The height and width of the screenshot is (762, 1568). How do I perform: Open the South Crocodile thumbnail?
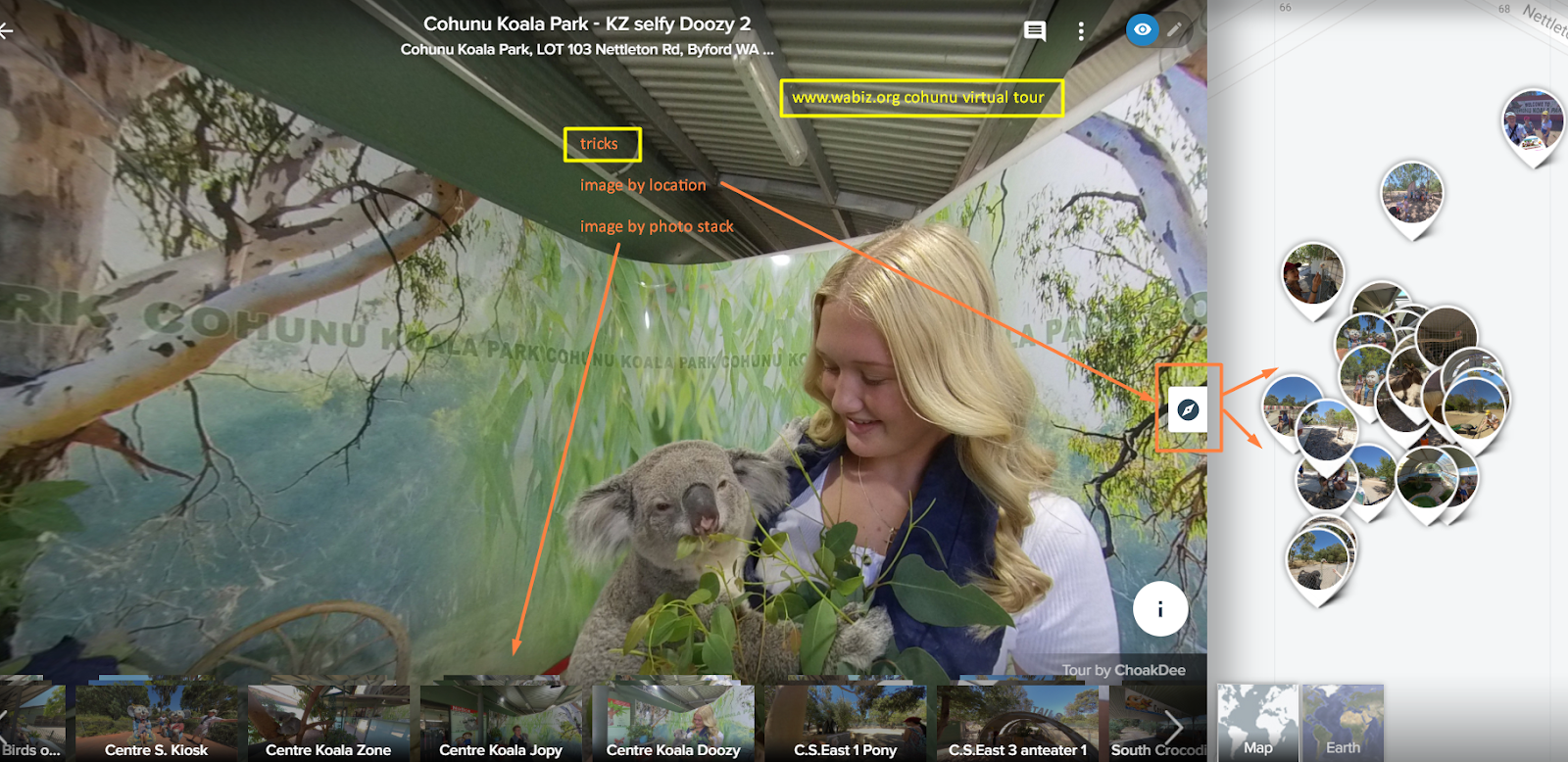1158,723
